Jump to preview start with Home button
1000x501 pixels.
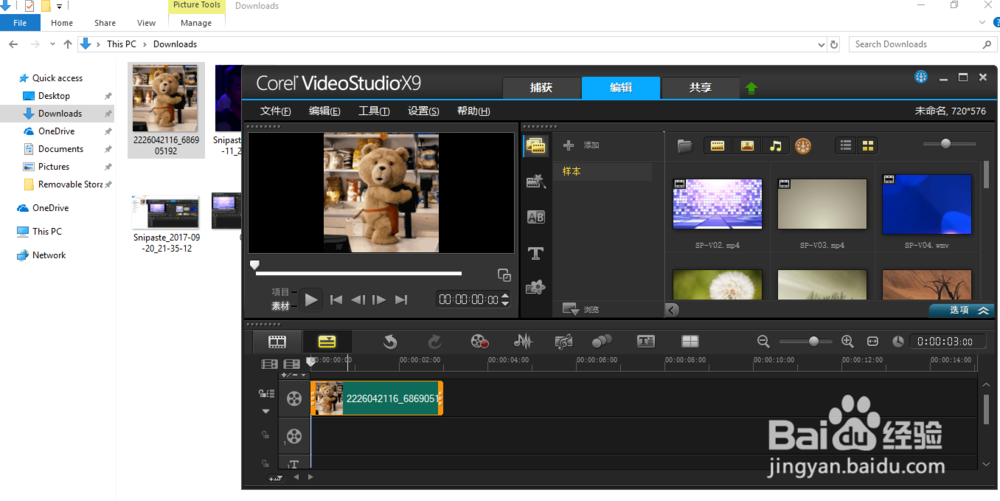point(336,300)
